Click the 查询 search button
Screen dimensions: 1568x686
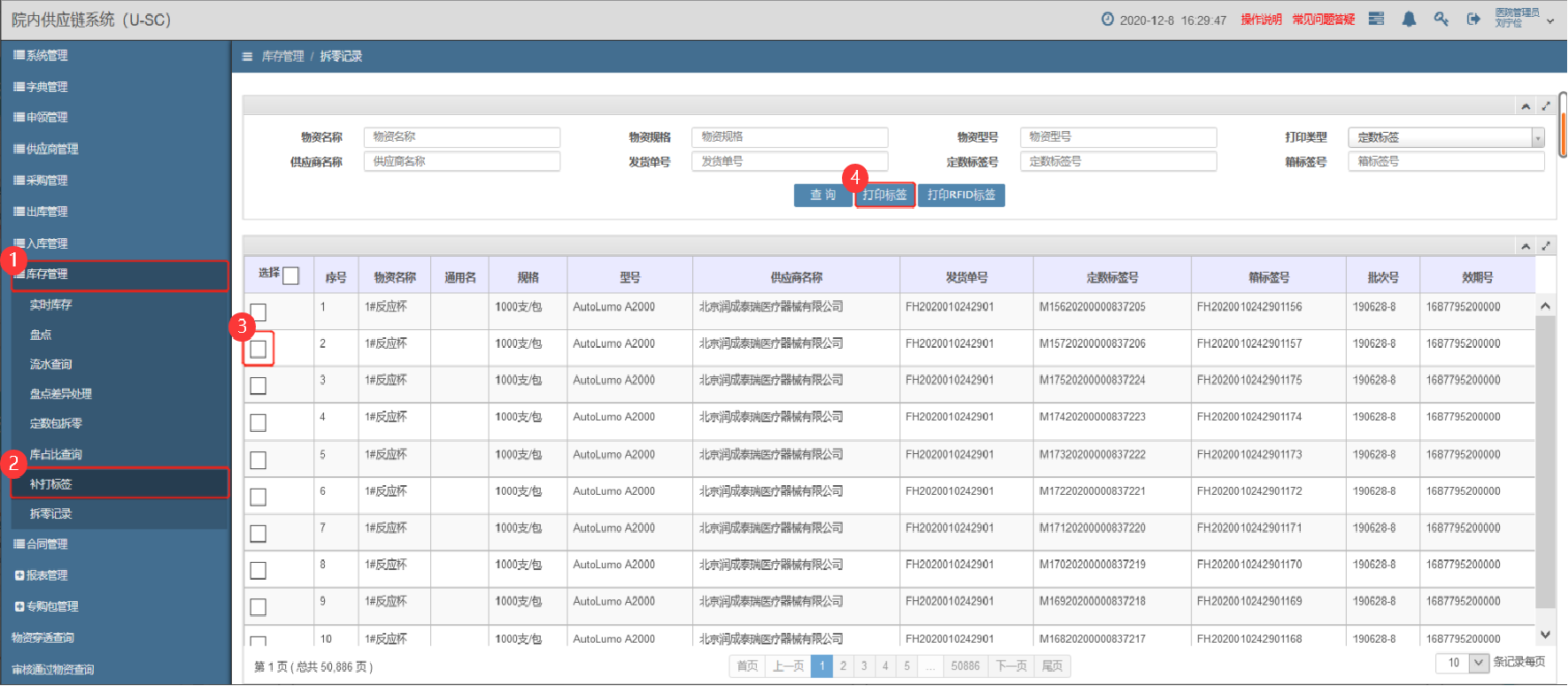click(823, 195)
